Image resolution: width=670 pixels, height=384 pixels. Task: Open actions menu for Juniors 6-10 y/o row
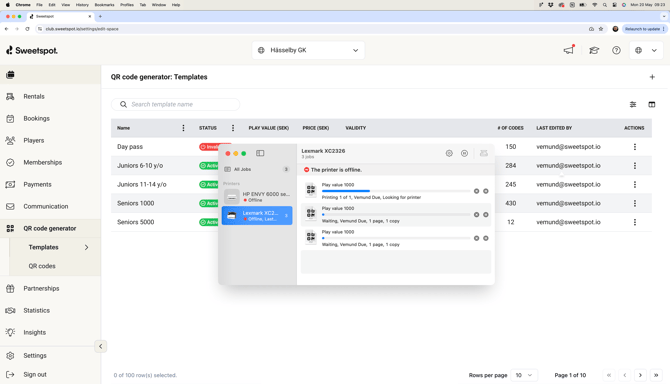[x=635, y=166]
